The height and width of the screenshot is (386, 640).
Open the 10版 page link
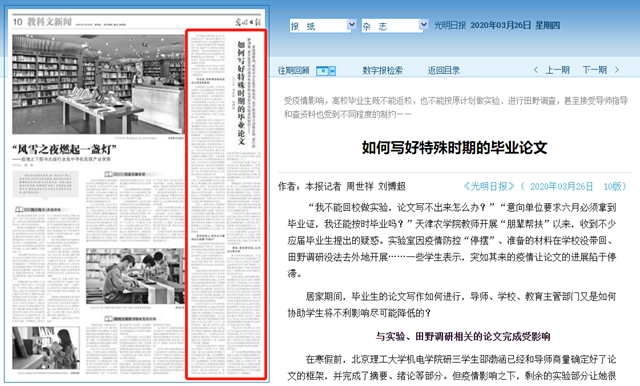612,186
